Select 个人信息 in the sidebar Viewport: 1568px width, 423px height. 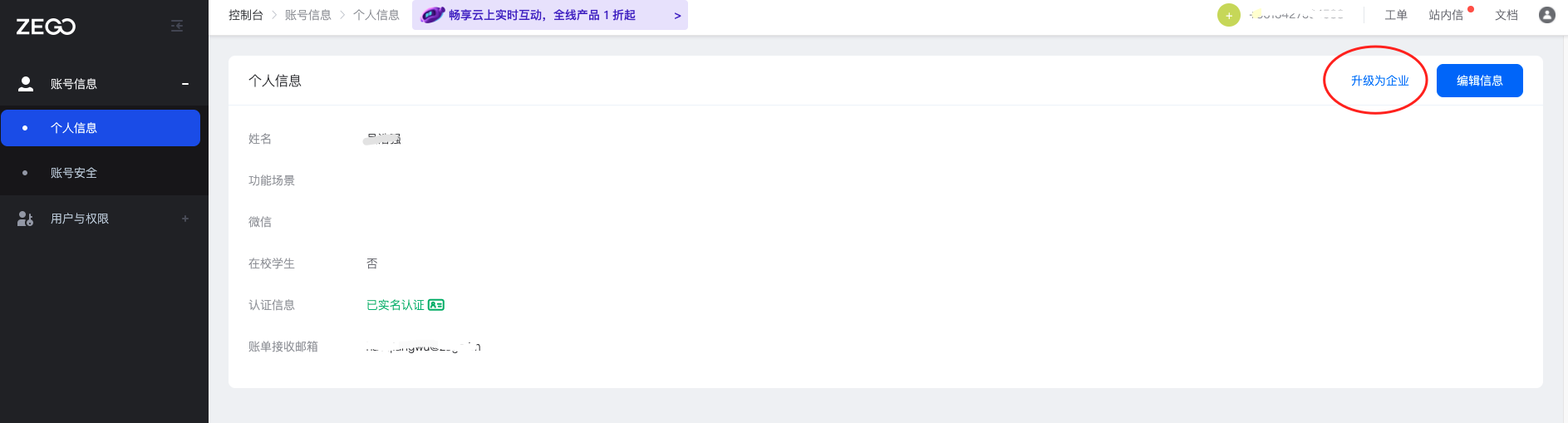(x=101, y=128)
